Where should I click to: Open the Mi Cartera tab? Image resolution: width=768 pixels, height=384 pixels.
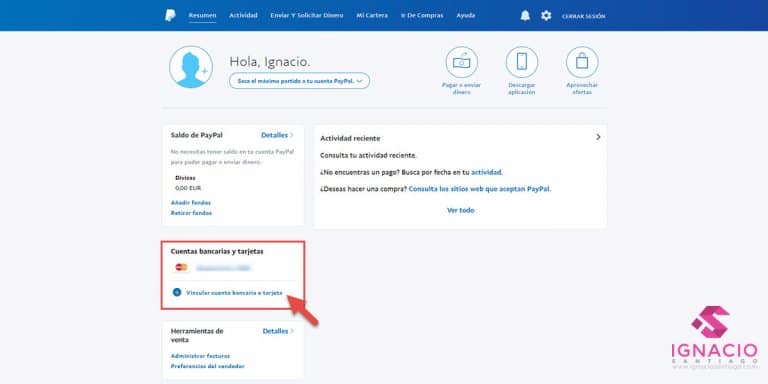click(372, 16)
